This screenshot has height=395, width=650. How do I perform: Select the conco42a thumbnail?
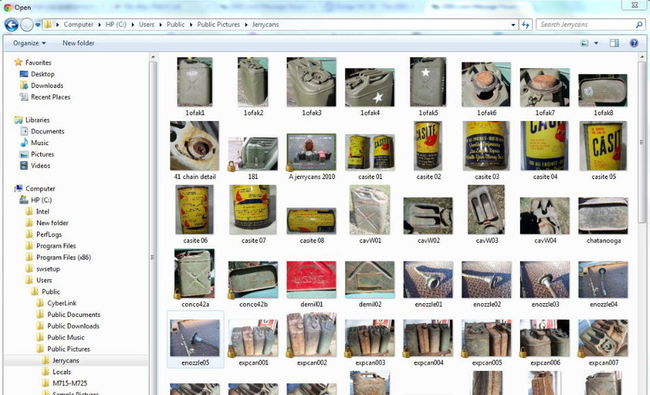point(194,273)
